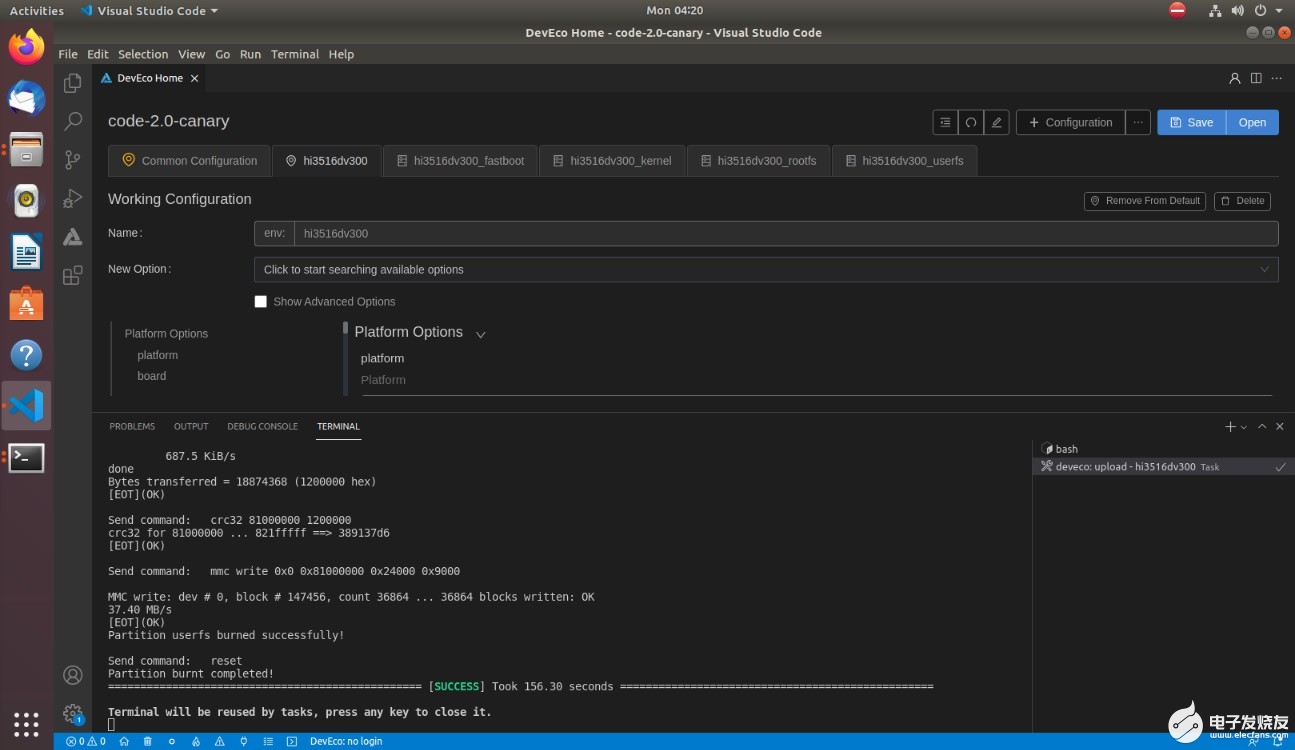Click the circle icon in status bar
The height and width of the screenshot is (750, 1295).
pyautogui.click(x=172, y=742)
